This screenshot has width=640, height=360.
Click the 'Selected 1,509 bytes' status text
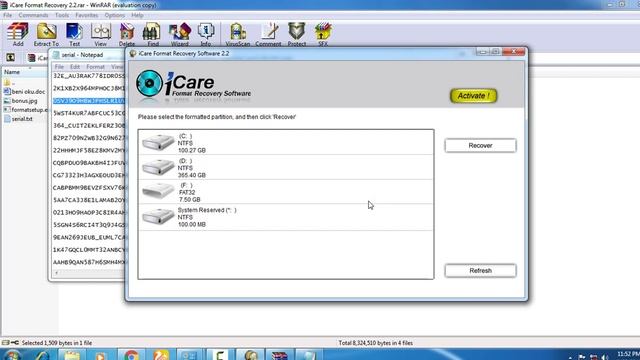[57, 343]
